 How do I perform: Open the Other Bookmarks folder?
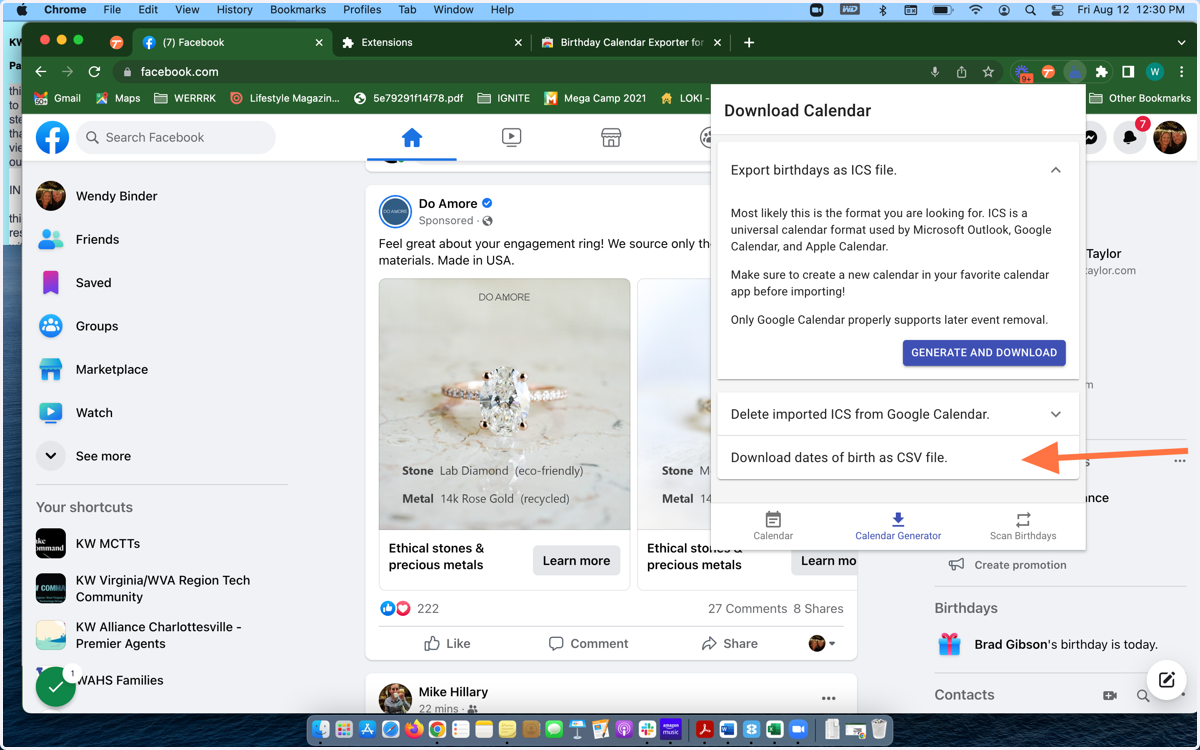pyautogui.click(x=1140, y=98)
